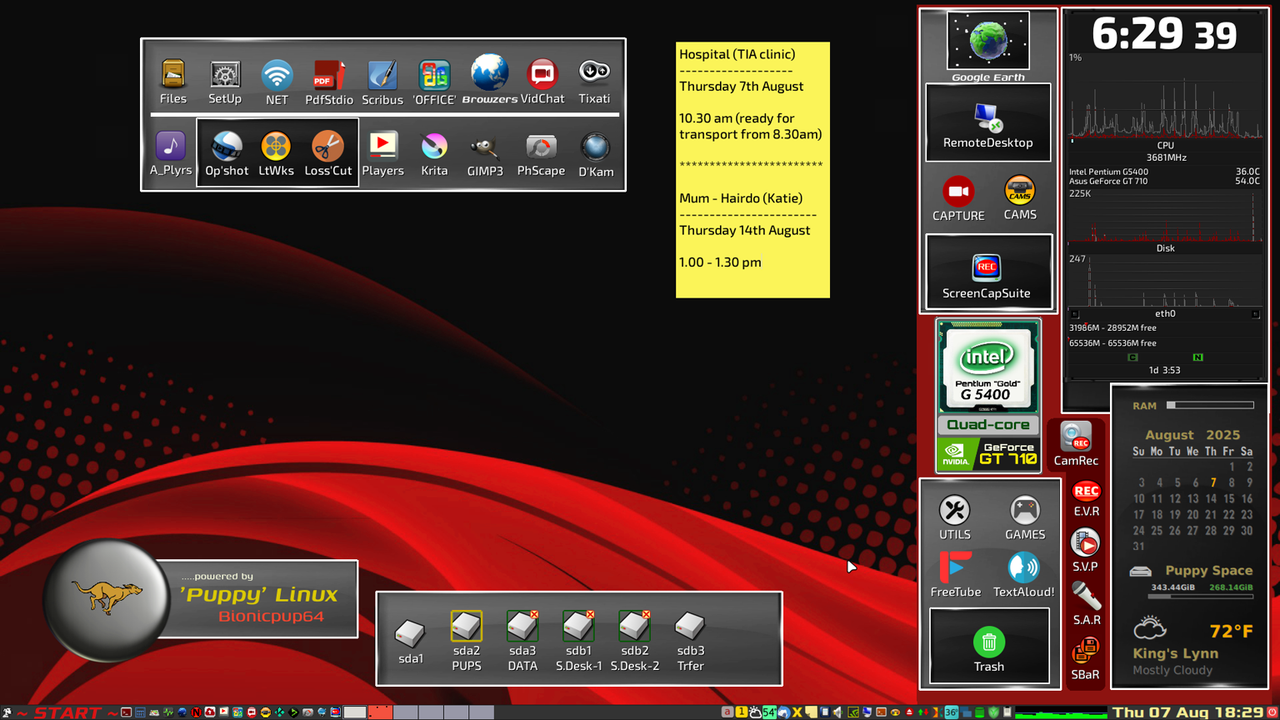Image resolution: width=1280 pixels, height=720 pixels.
Task: Select highlighted date 7 in calendar
Action: [x=1213, y=482]
